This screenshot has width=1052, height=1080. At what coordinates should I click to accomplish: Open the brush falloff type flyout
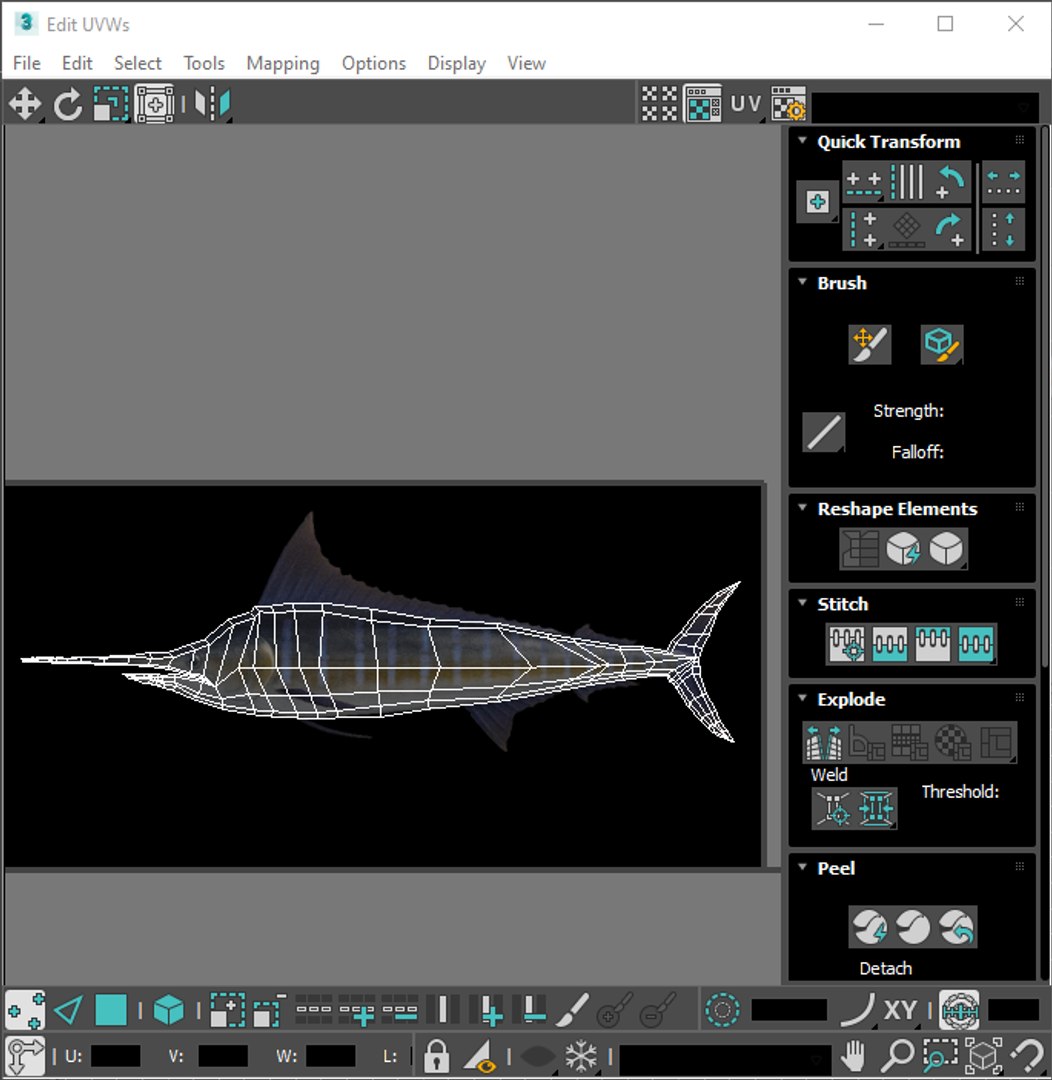pyautogui.click(x=823, y=432)
